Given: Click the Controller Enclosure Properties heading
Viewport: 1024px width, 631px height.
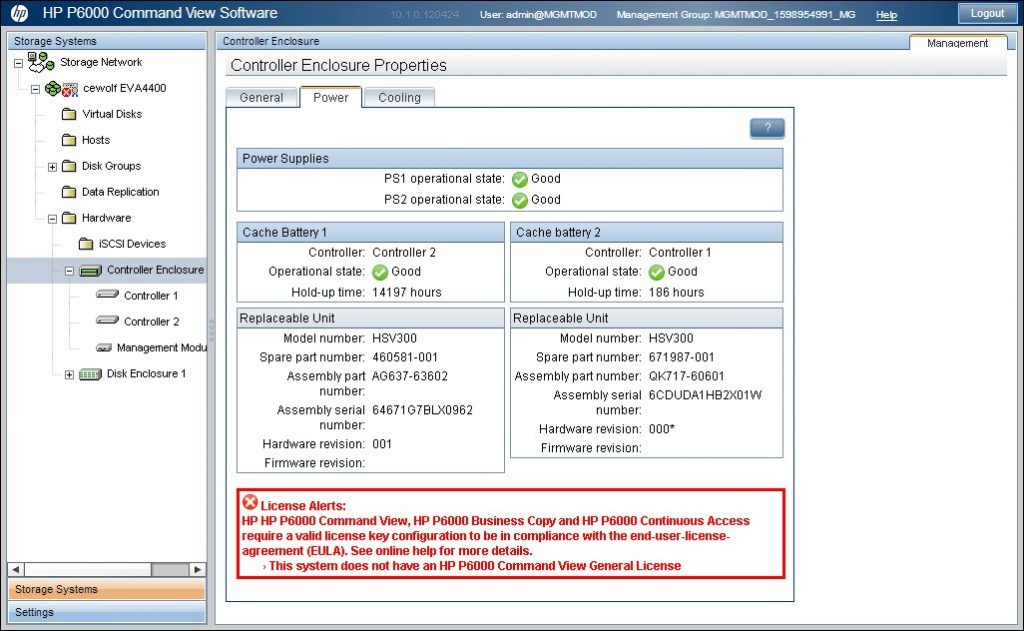Looking at the screenshot, I should [x=338, y=65].
